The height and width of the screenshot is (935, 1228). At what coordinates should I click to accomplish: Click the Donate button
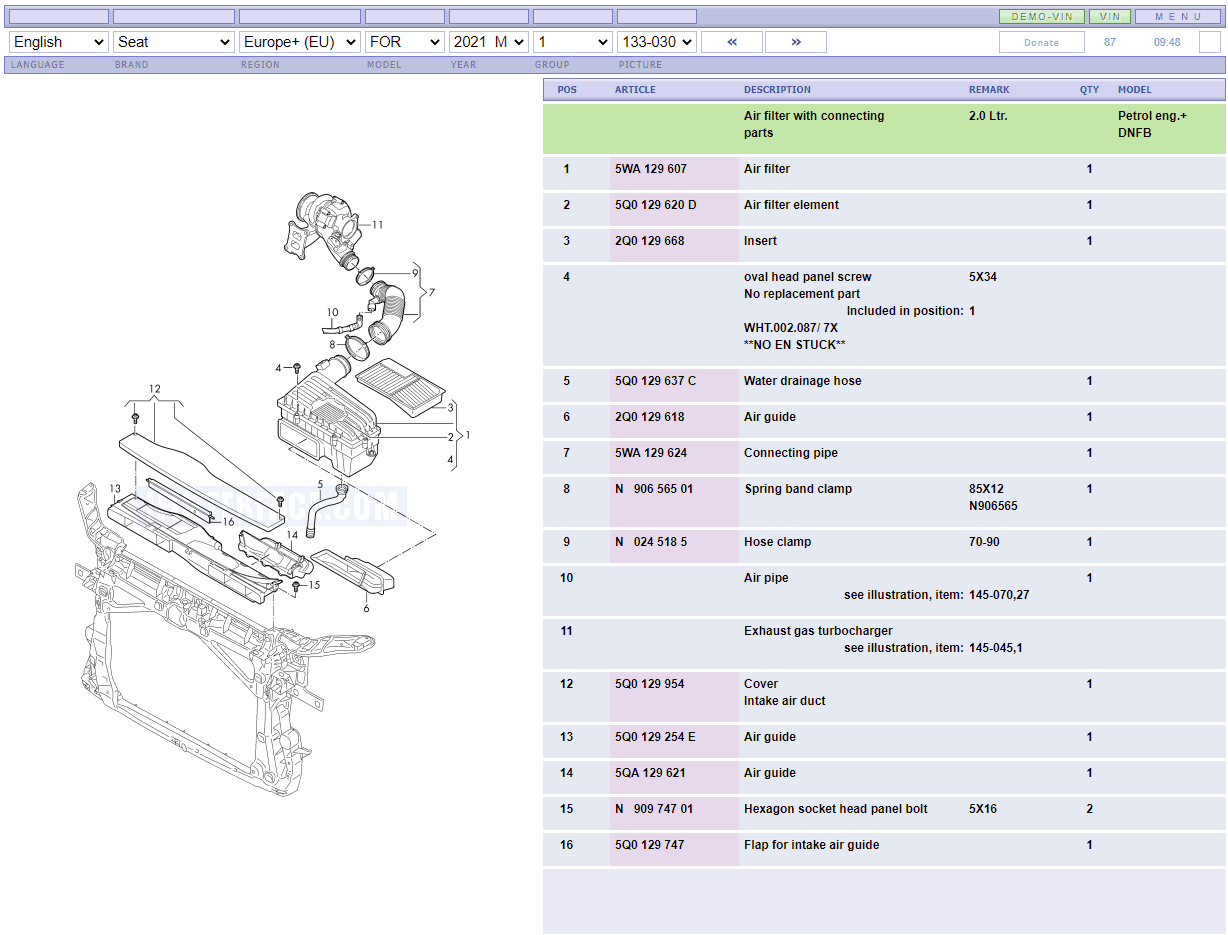click(1042, 42)
